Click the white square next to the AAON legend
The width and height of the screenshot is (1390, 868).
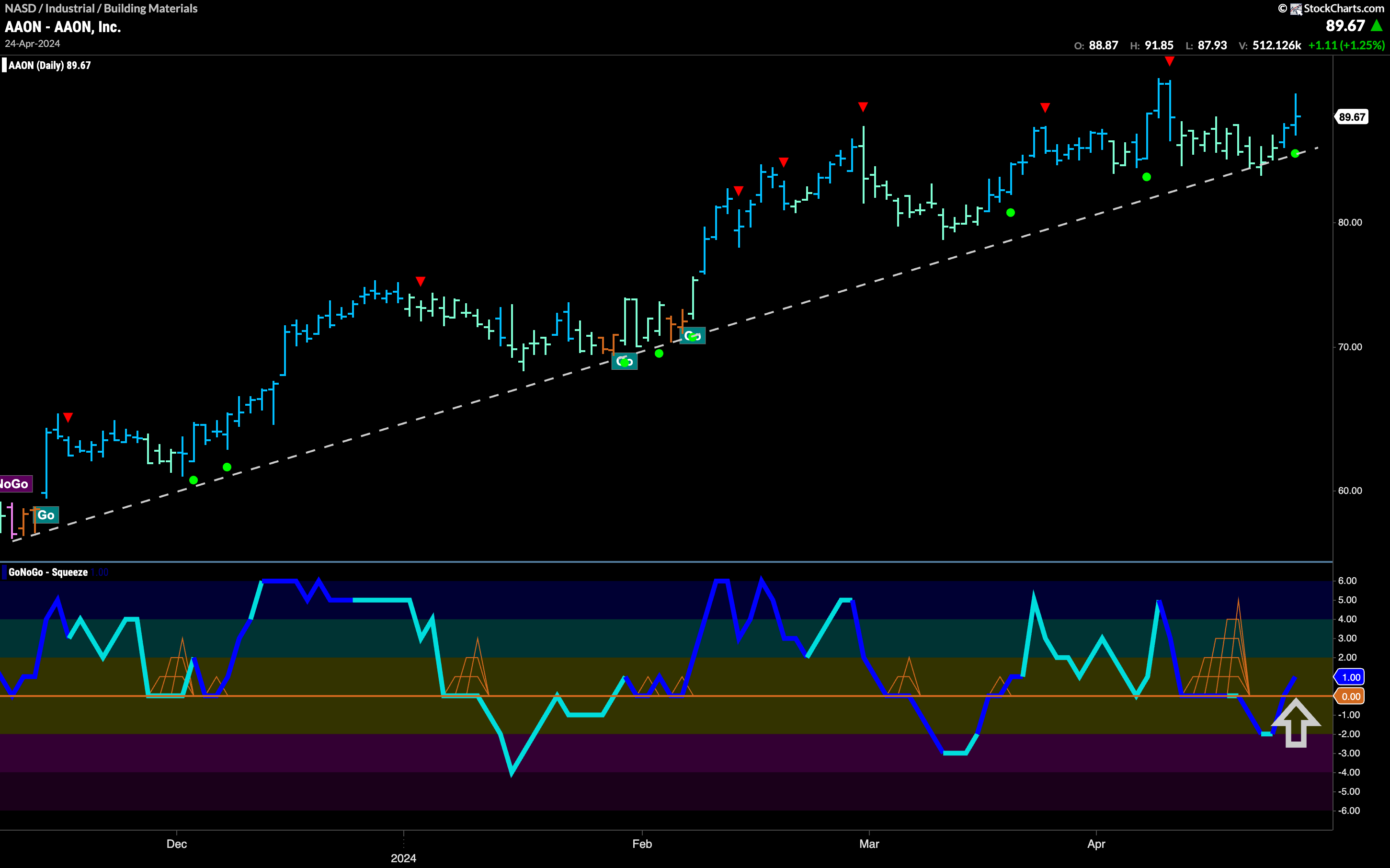pyautogui.click(x=4, y=65)
